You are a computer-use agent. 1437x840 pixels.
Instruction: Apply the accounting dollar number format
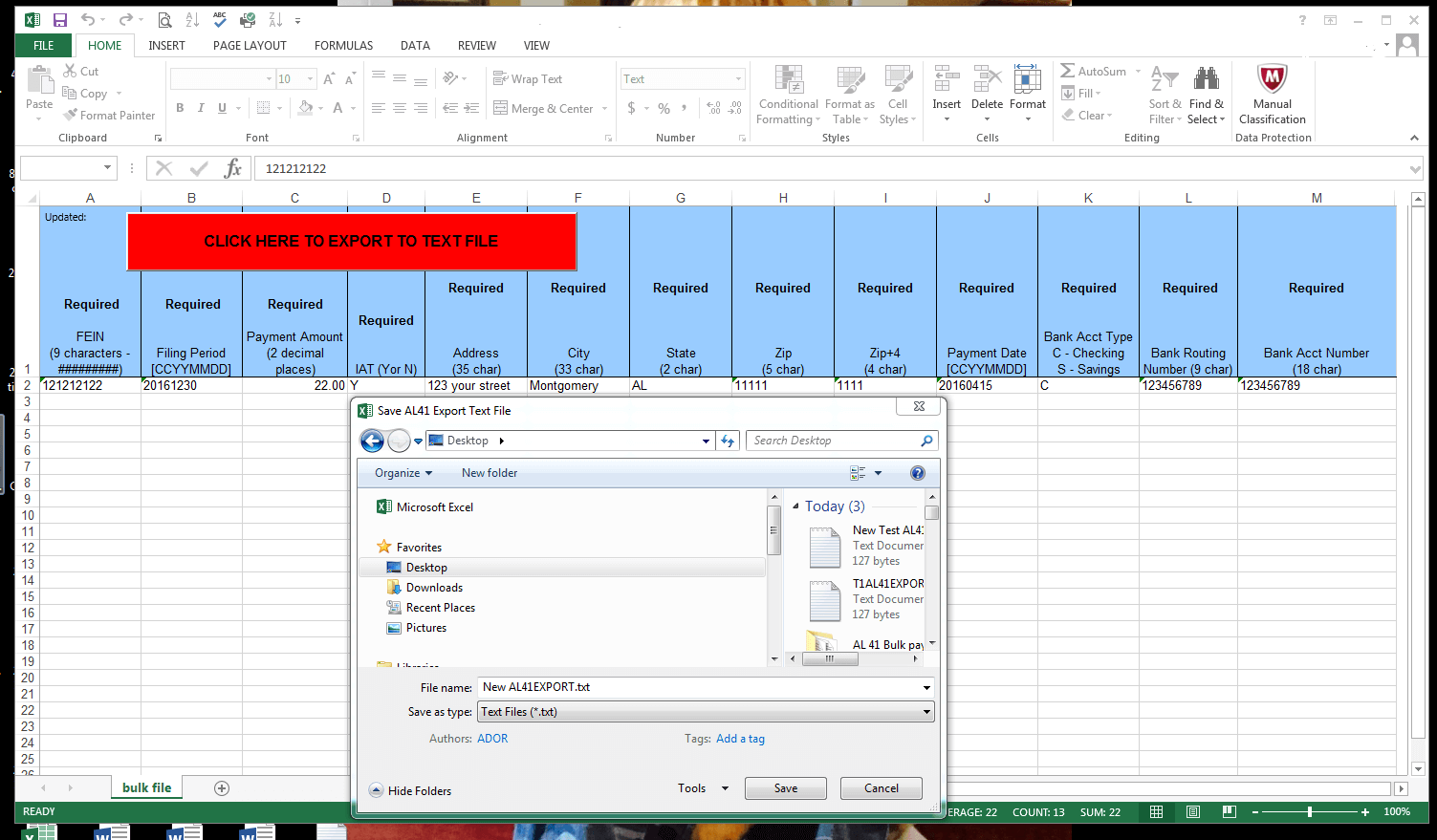pyautogui.click(x=631, y=108)
